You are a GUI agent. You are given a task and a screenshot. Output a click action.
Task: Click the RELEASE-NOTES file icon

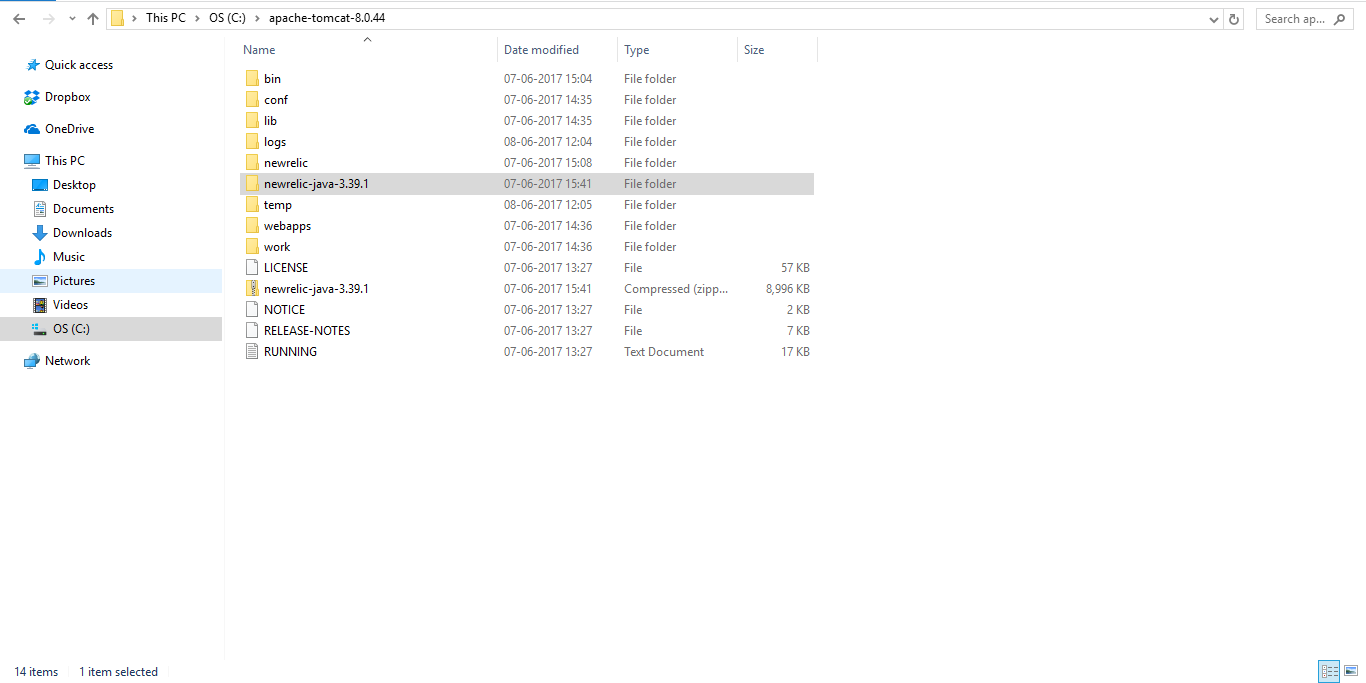pyautogui.click(x=252, y=331)
